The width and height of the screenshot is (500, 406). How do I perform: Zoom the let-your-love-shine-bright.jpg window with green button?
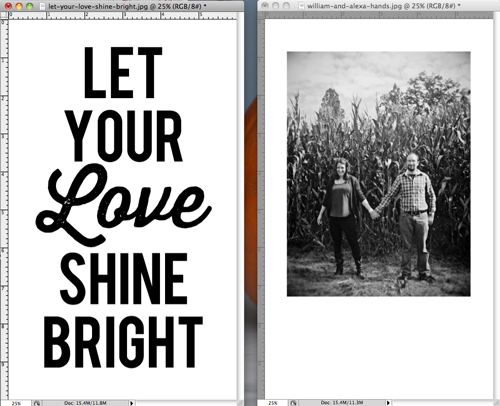(x=30, y=6)
